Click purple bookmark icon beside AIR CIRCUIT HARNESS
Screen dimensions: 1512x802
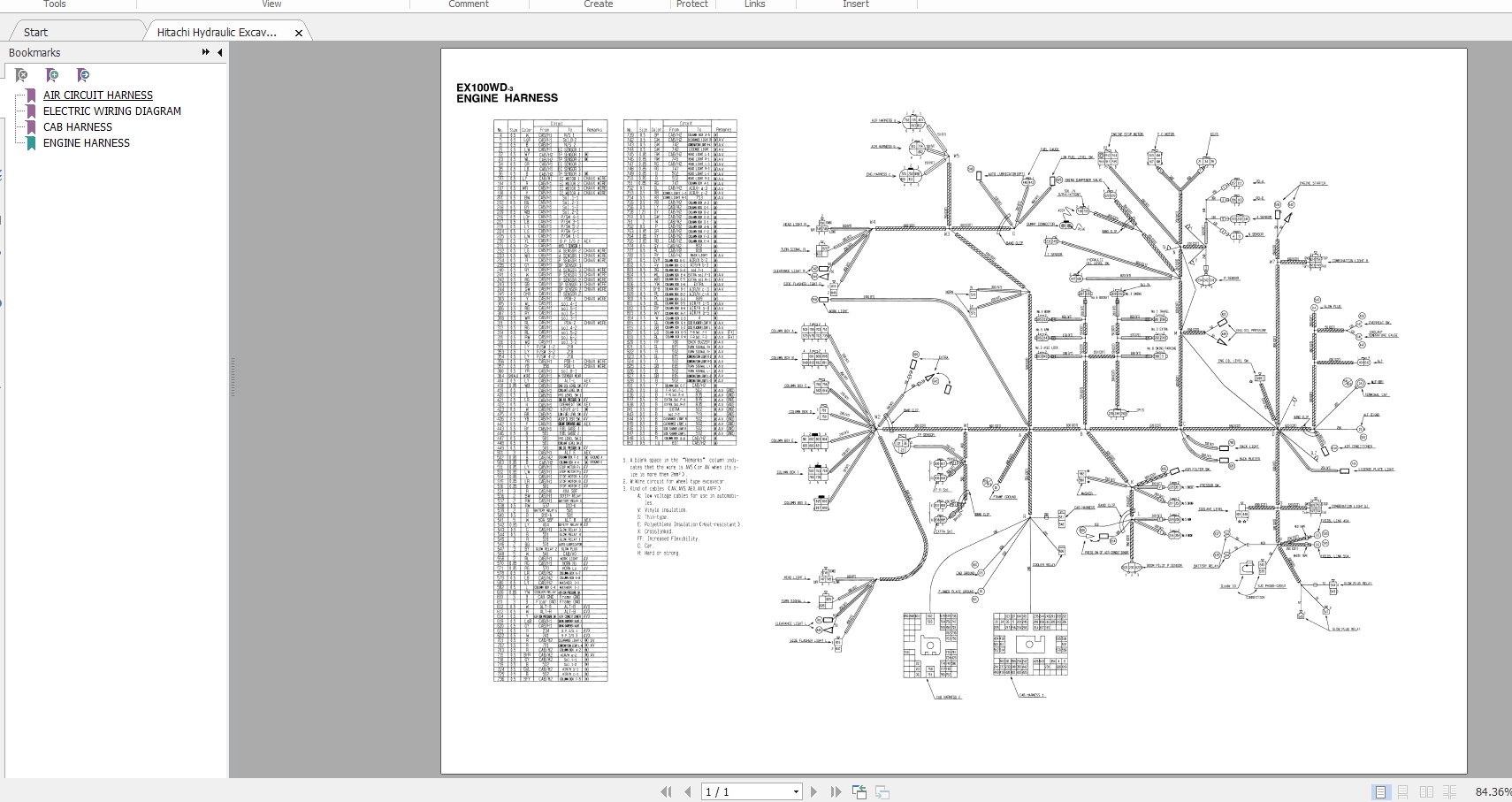(x=32, y=95)
